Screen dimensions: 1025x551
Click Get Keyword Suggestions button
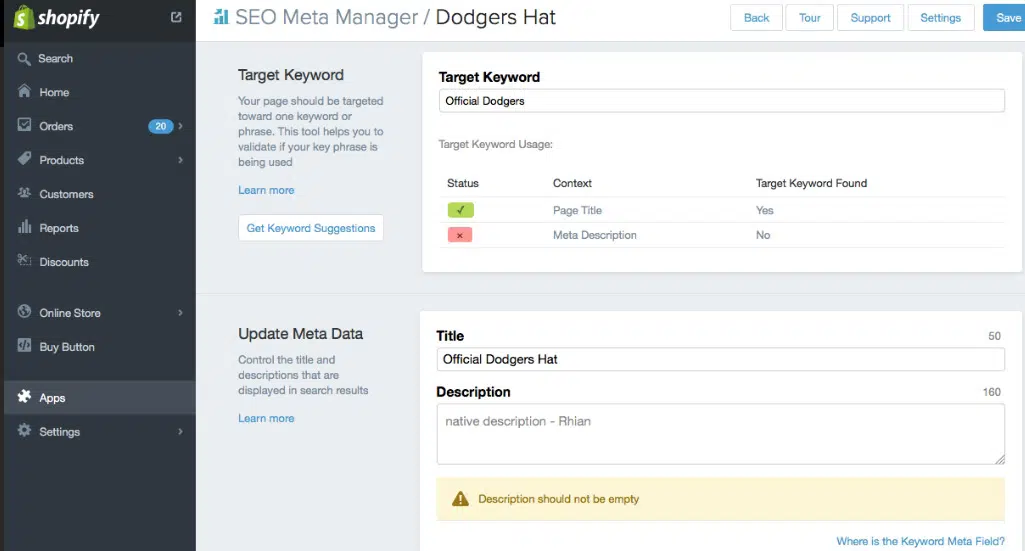click(x=311, y=228)
